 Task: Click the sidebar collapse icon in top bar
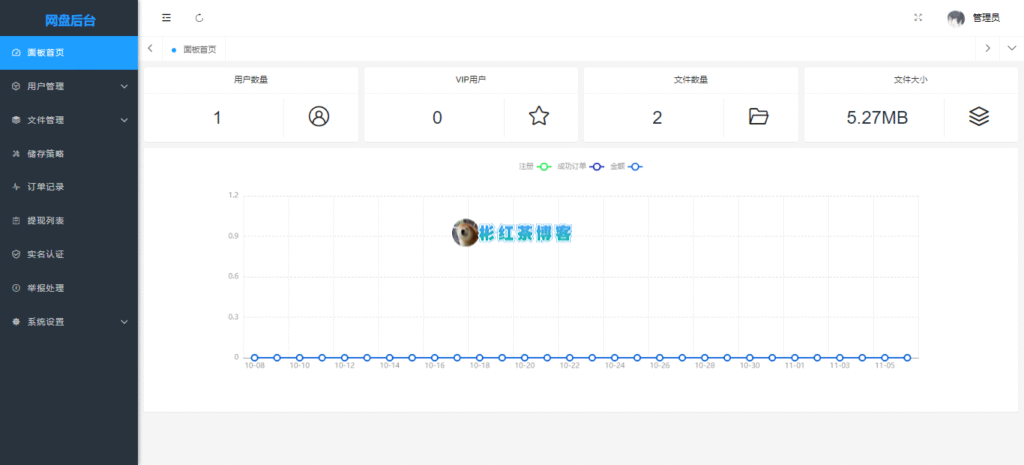(x=166, y=18)
